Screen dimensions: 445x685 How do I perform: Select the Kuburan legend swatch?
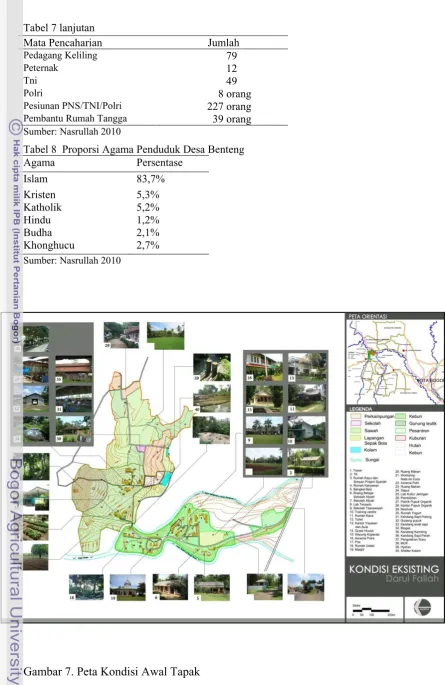click(x=400, y=438)
